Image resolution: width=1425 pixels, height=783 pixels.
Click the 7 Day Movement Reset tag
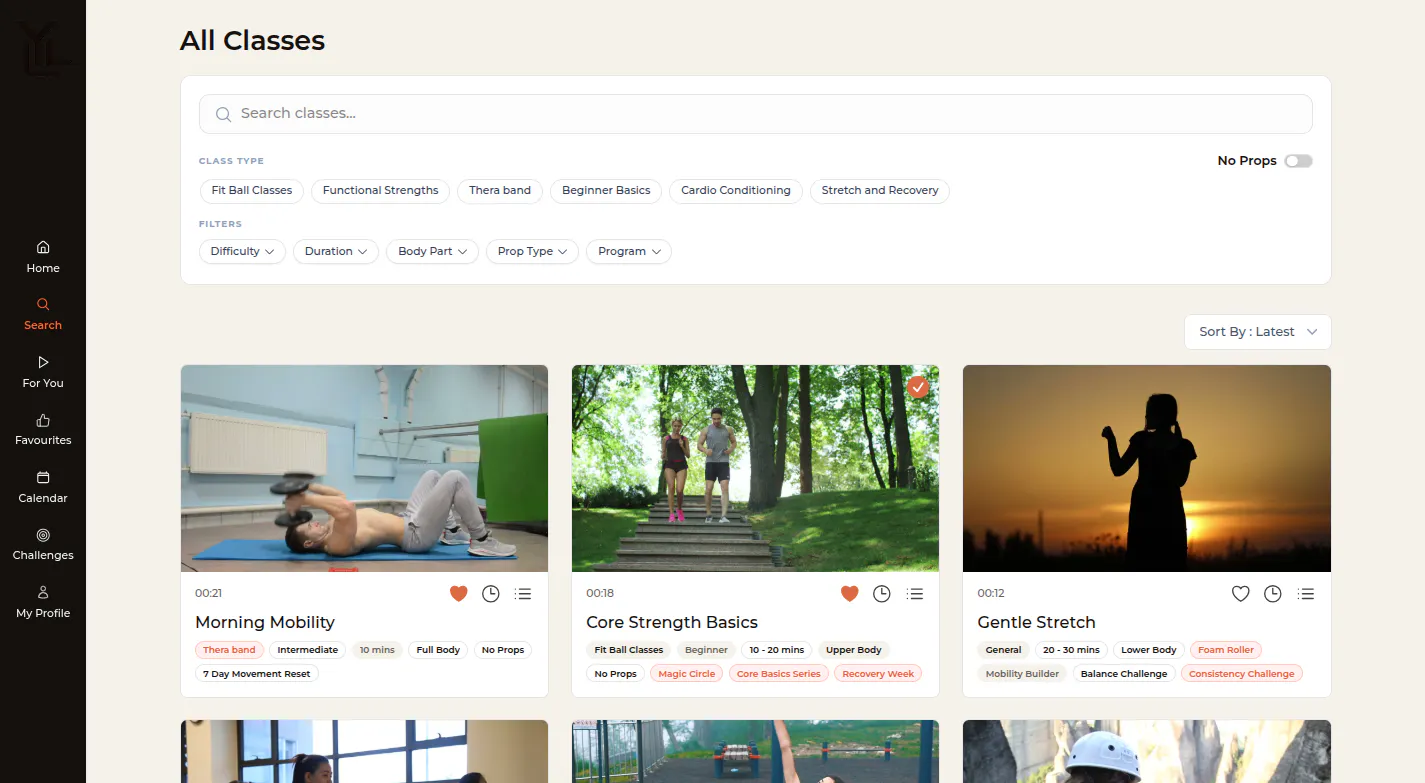pos(257,674)
